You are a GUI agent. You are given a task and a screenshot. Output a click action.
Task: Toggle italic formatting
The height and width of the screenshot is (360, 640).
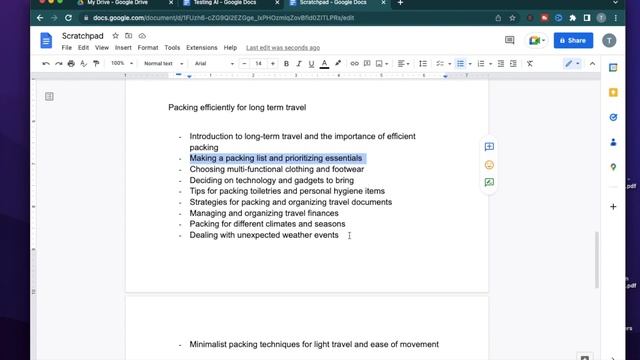[x=299, y=64]
